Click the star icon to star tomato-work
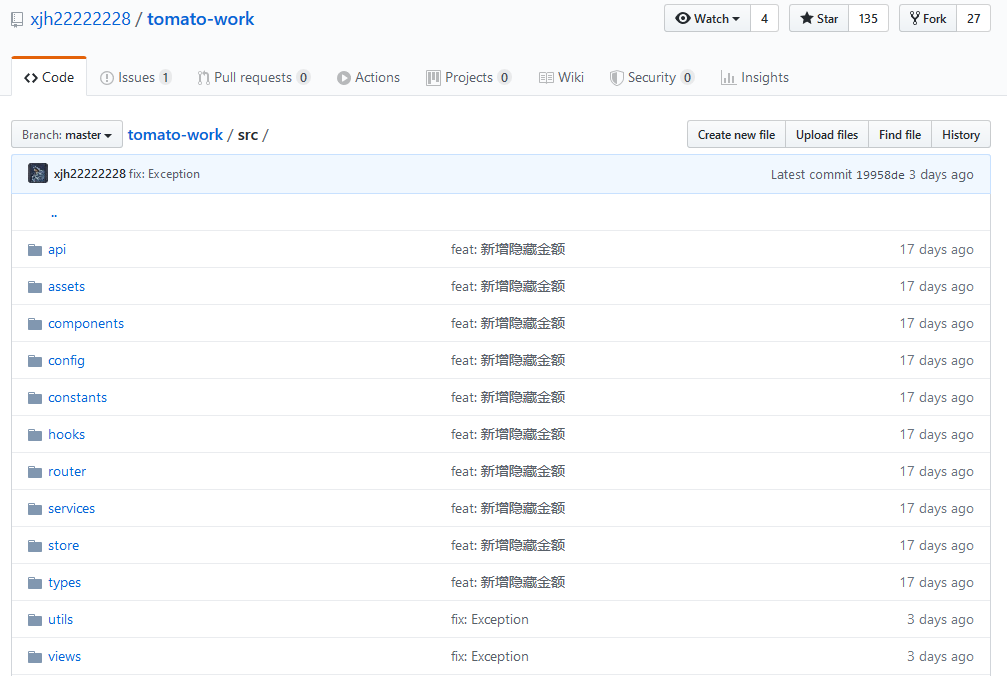The height and width of the screenshot is (676, 1007). pyautogui.click(x=806, y=17)
